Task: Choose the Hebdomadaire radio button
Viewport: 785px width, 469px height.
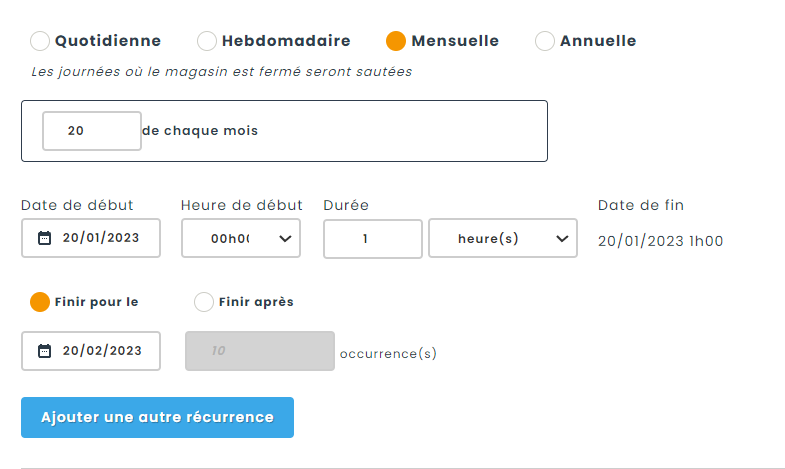Action: point(206,41)
